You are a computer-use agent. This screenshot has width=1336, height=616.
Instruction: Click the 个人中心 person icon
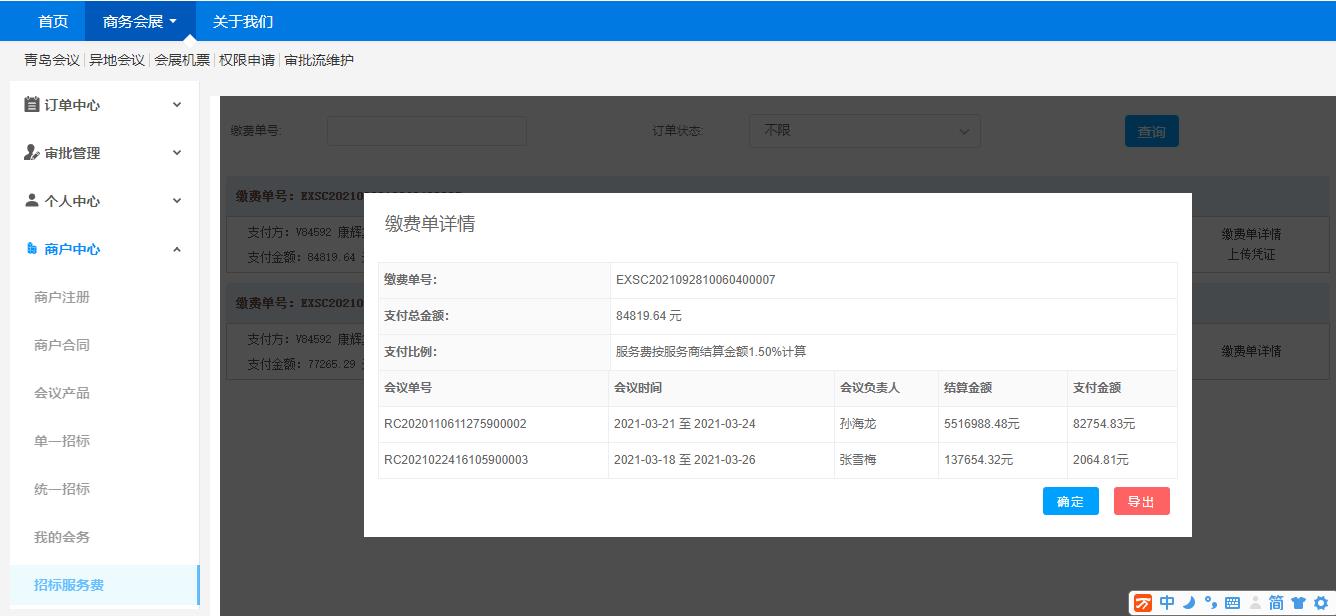click(32, 201)
